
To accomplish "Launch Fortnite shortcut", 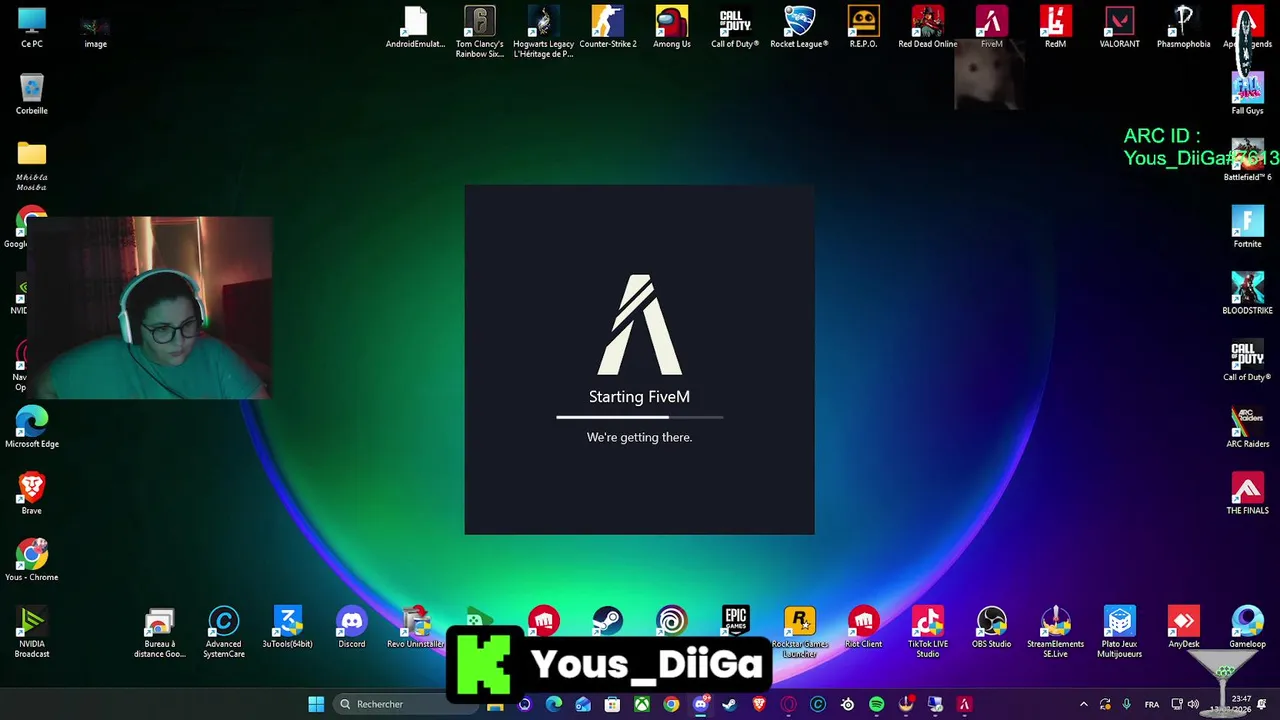I will point(1248,228).
